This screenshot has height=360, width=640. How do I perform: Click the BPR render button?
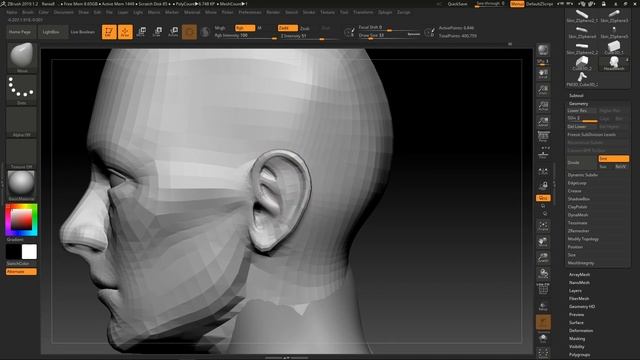543,51
